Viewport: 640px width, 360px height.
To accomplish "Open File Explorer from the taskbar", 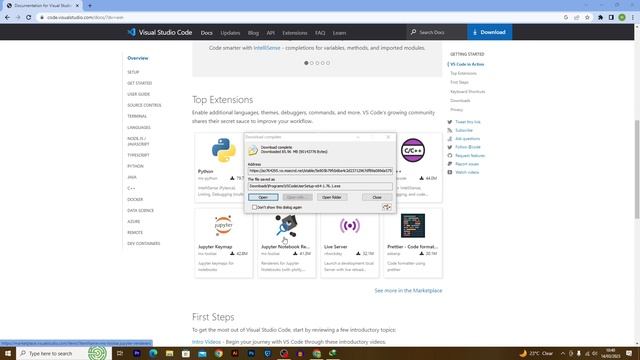I will pos(169,353).
